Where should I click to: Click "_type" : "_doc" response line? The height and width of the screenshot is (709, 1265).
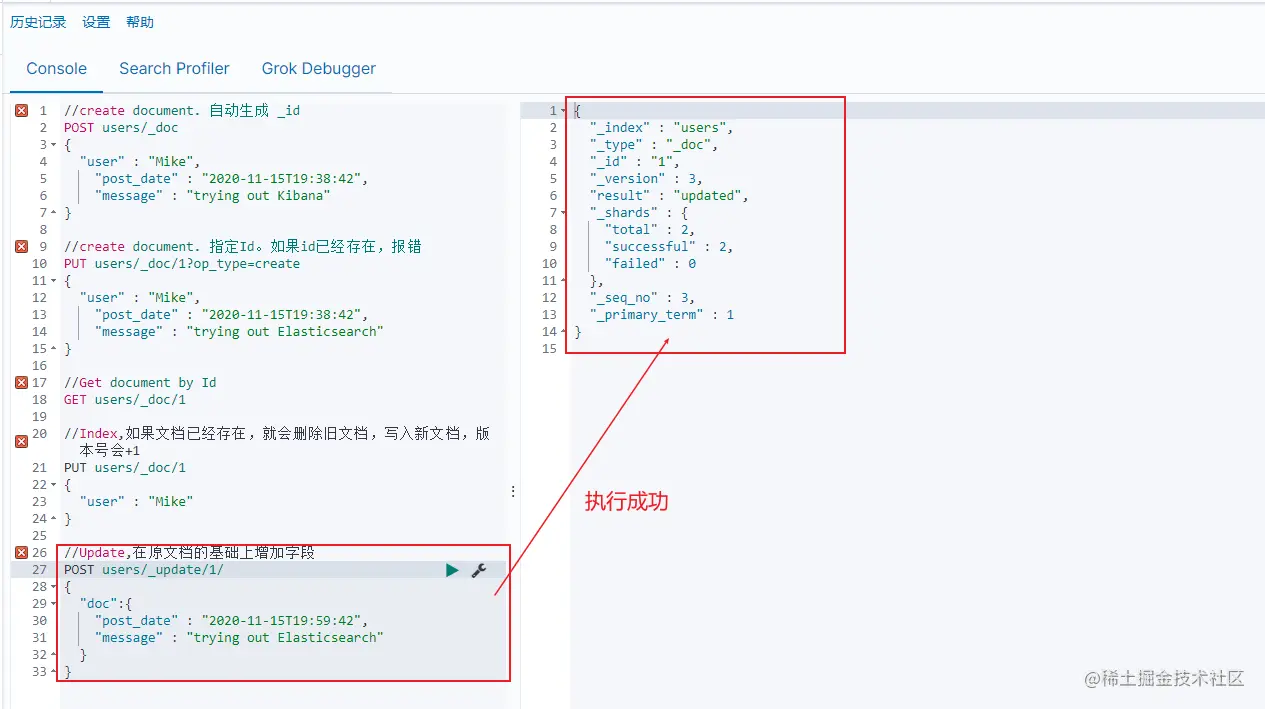pos(654,145)
